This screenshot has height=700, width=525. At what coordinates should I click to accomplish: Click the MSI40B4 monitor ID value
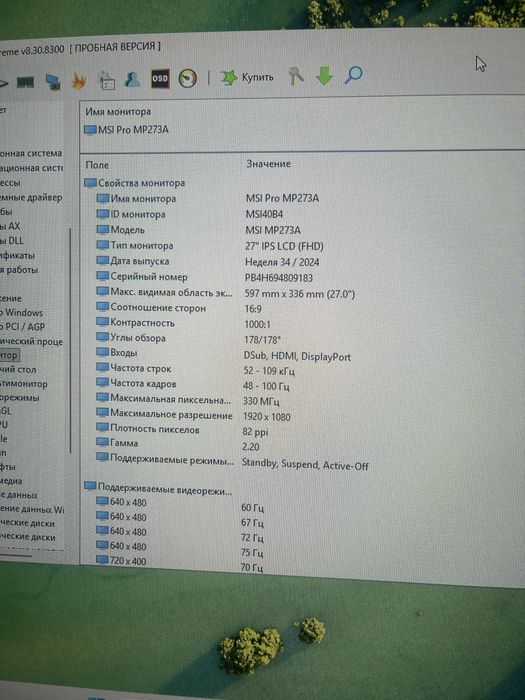pyautogui.click(x=264, y=214)
